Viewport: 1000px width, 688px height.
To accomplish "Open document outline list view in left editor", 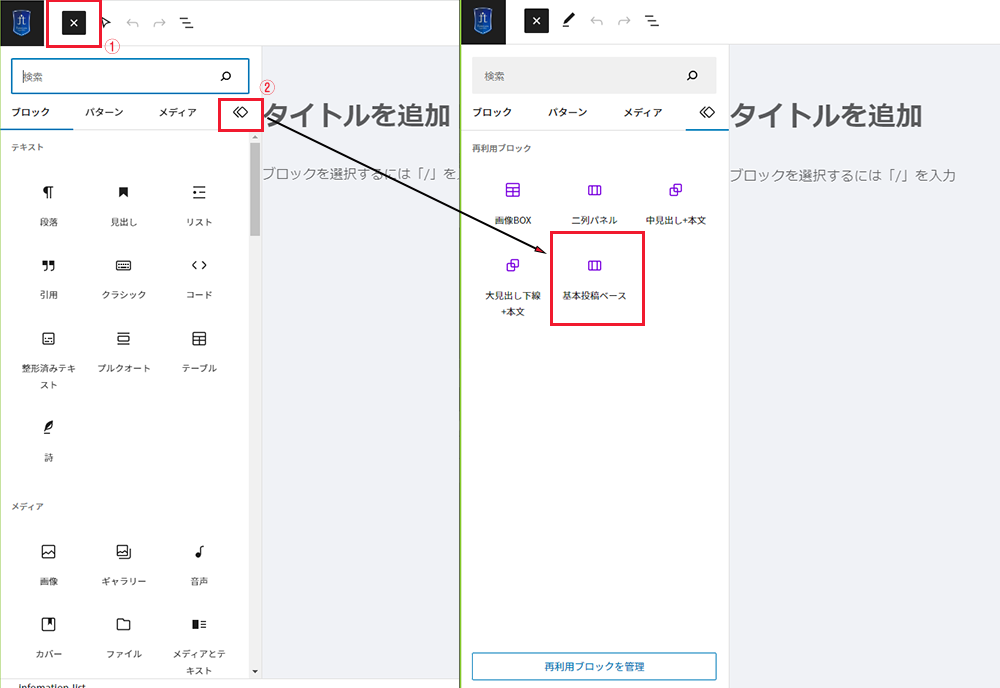I will tap(186, 24).
